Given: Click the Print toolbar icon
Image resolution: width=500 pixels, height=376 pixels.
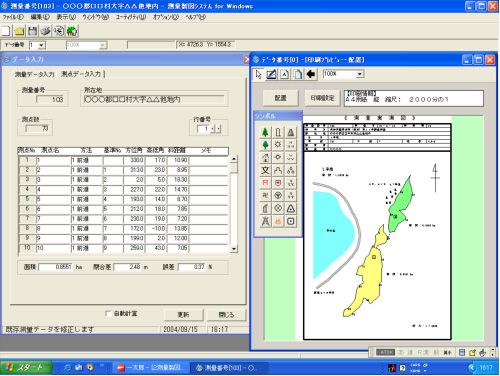Looking at the screenshot, I should point(46,31).
